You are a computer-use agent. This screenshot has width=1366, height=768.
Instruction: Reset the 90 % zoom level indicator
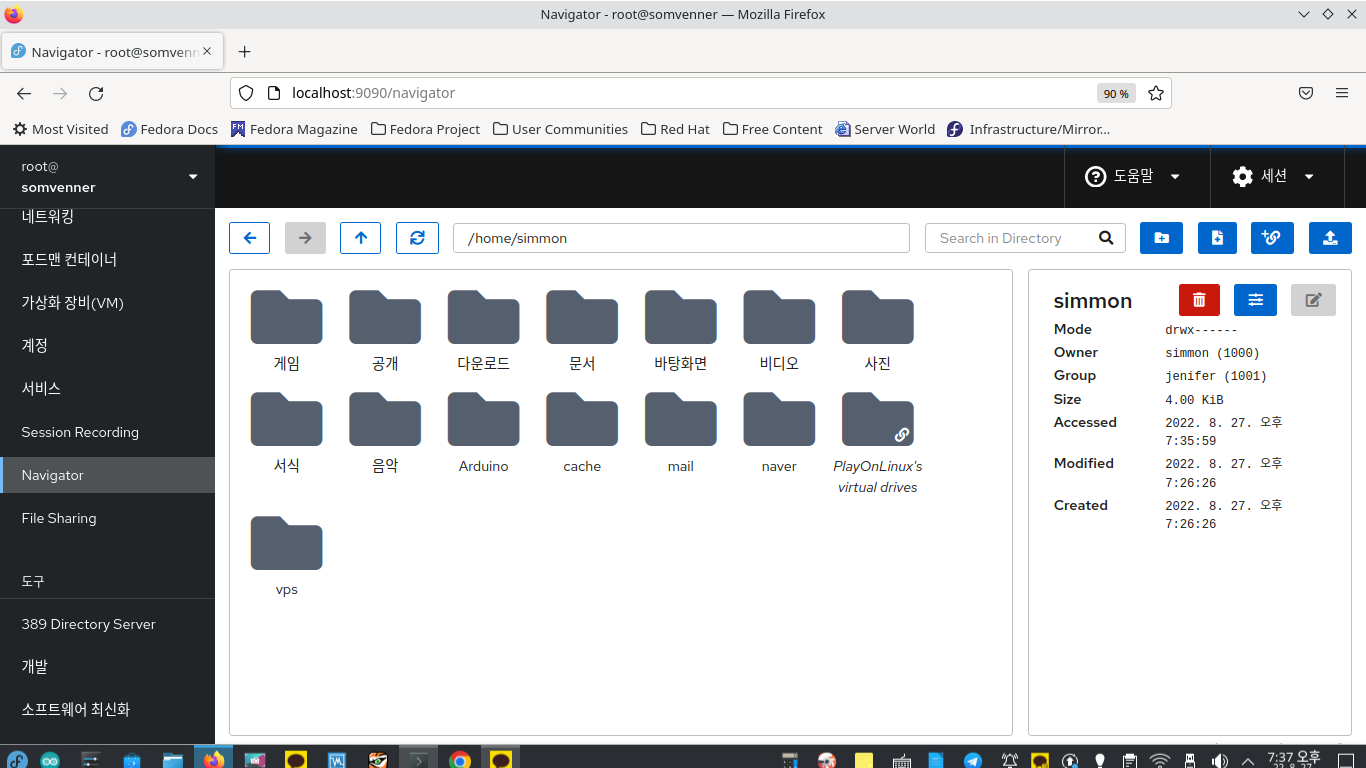point(1116,94)
